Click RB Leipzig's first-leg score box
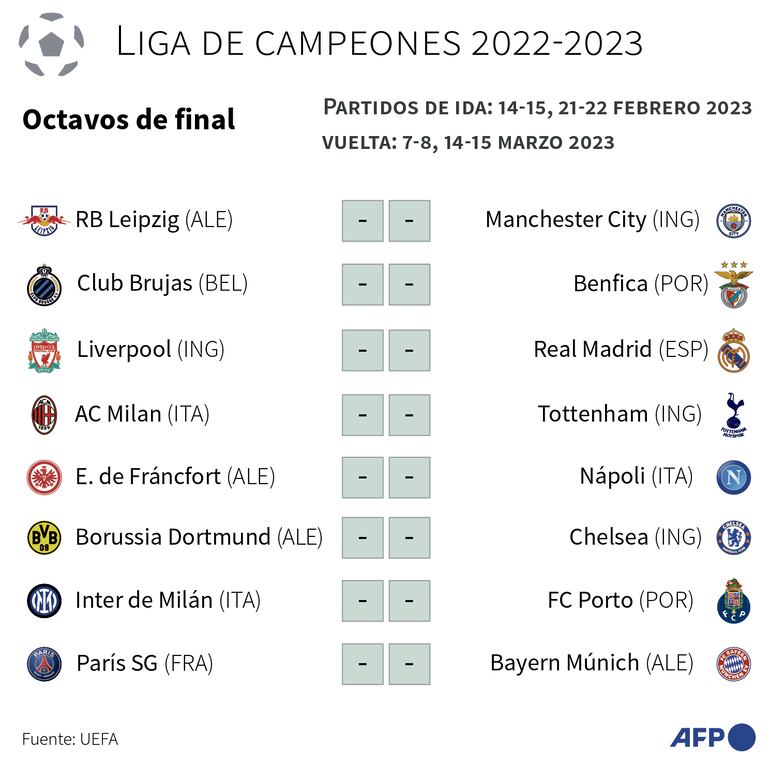Viewport: 770px width, 764px height. coord(362,221)
